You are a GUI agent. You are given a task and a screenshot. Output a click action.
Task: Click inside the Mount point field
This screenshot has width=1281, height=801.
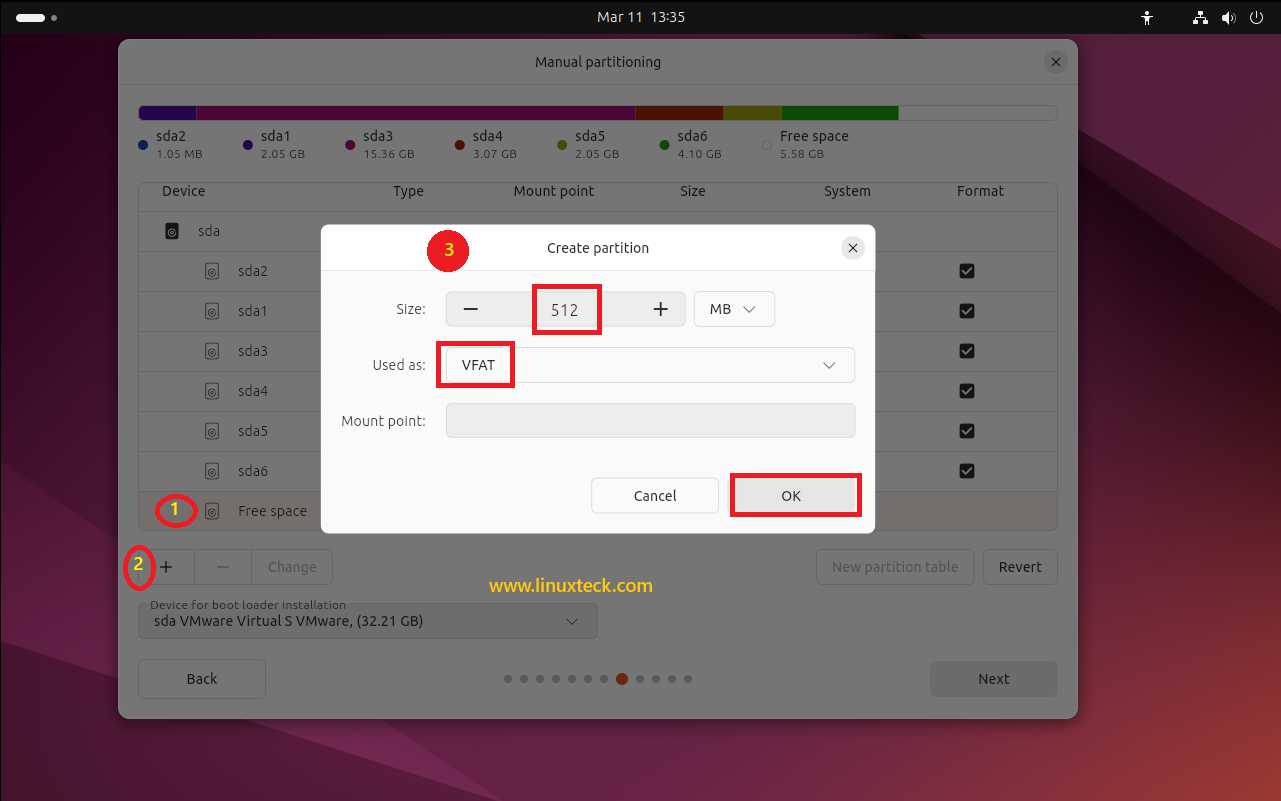[x=650, y=420]
